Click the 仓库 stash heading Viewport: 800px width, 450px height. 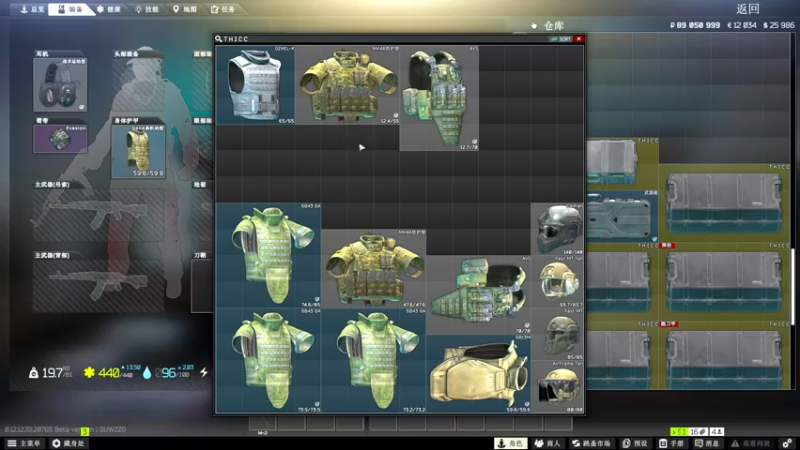pos(554,26)
